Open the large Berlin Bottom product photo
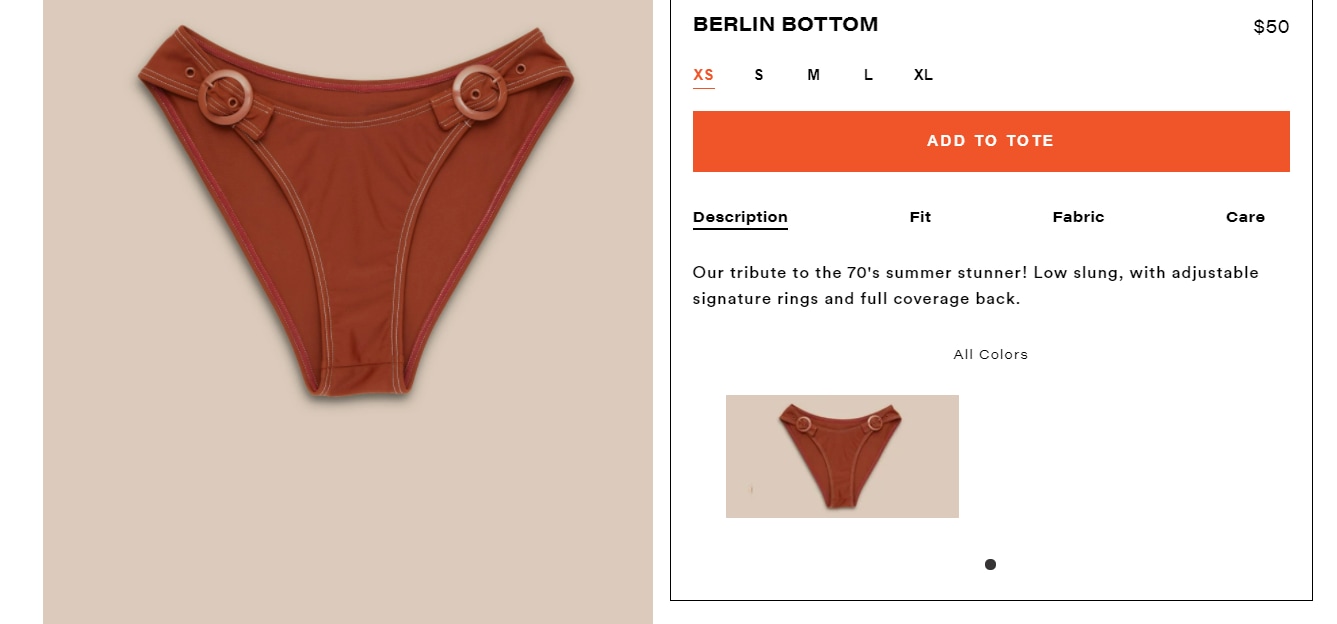Screen dimensions: 1337x624 coord(348,312)
